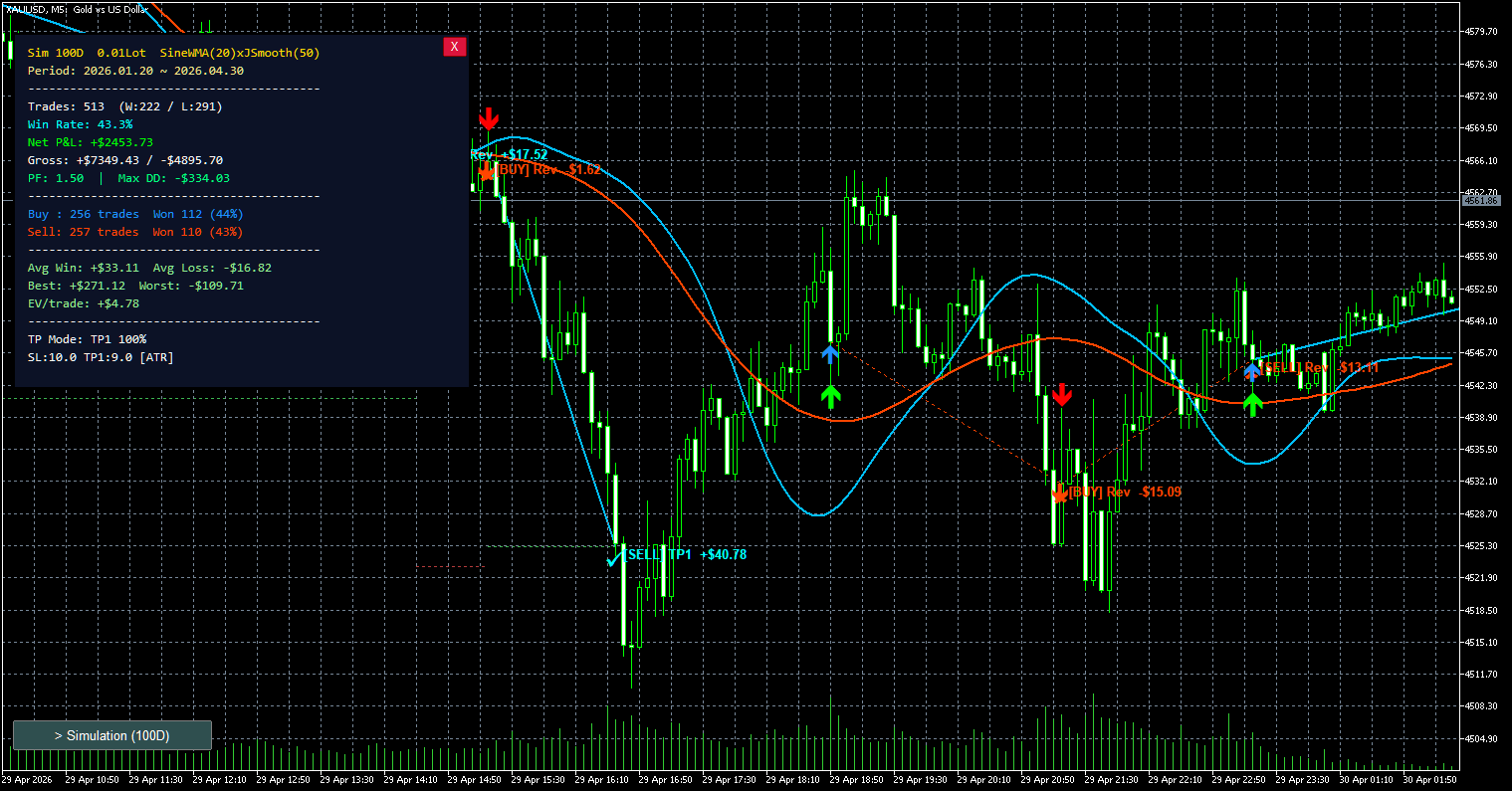This screenshot has height=791, width=1512.
Task: Click the blue up arrow near 22:50
Action: pyautogui.click(x=1252, y=372)
